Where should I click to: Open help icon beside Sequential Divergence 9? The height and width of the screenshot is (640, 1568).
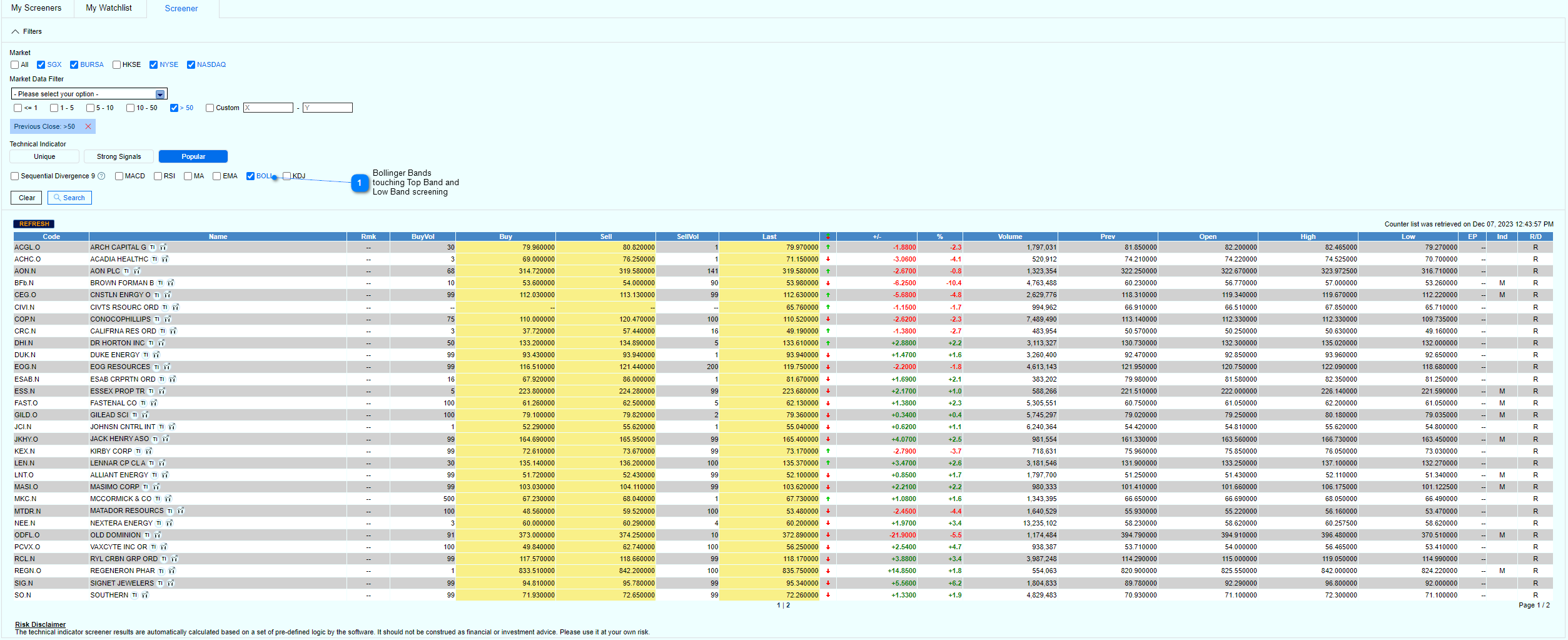tap(101, 176)
